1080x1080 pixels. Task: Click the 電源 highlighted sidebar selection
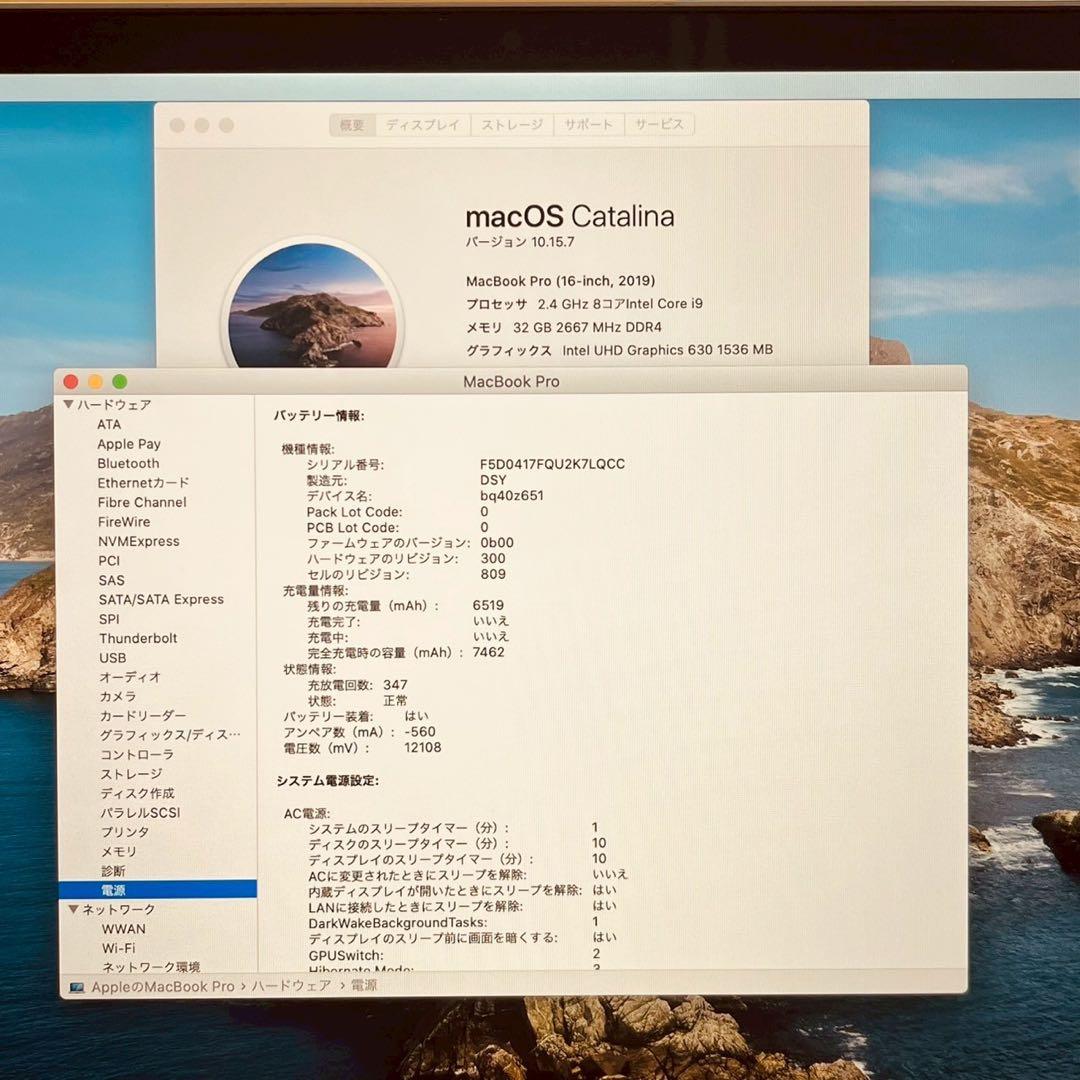coord(110,889)
